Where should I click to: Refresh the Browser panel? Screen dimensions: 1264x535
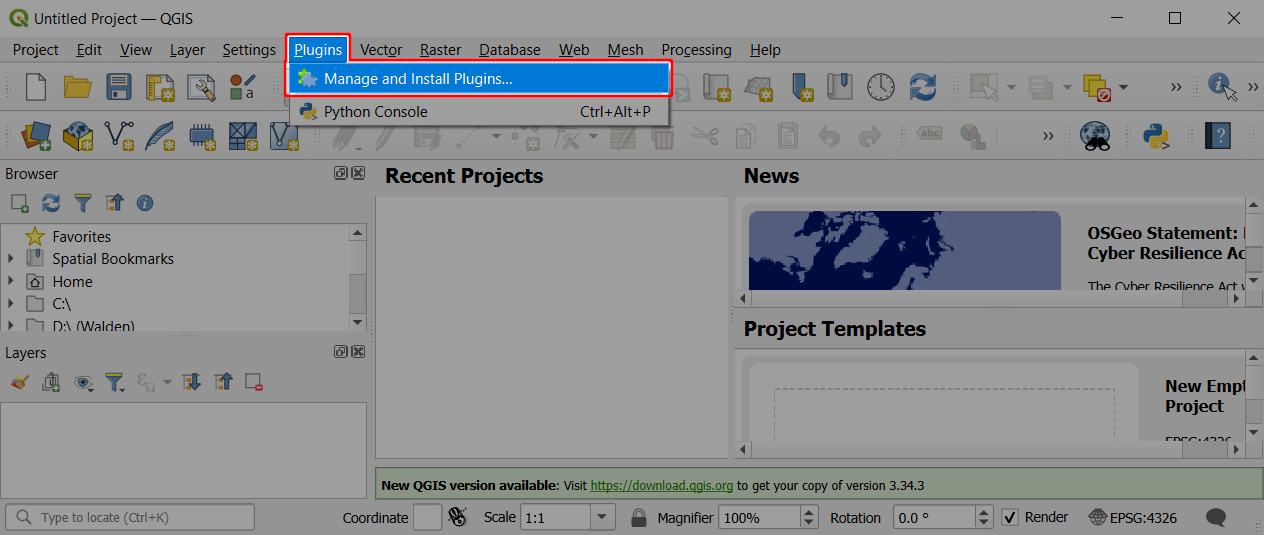51,203
